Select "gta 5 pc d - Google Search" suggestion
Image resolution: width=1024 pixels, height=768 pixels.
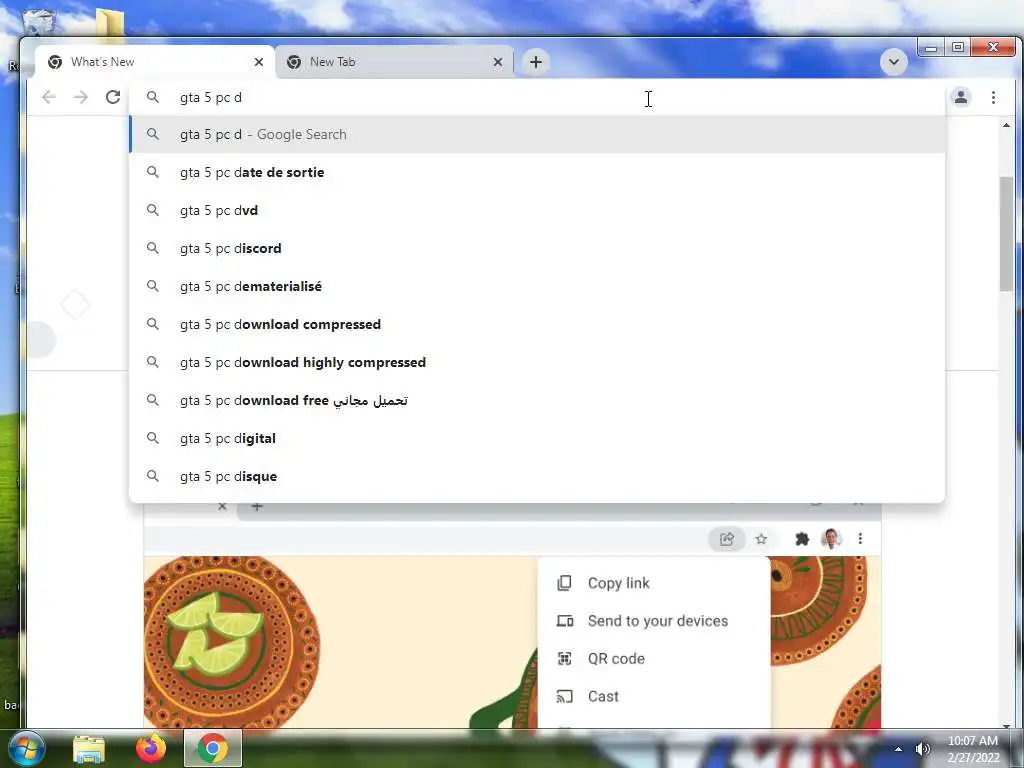pyautogui.click(x=537, y=135)
